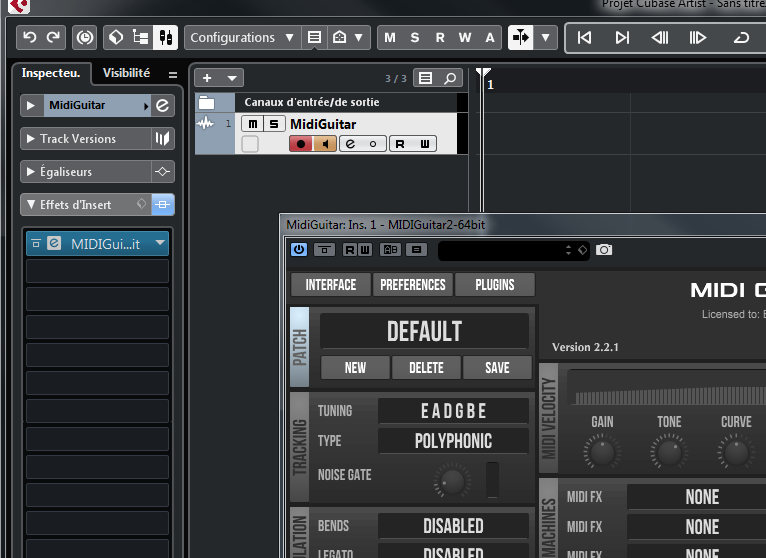Collapse the Effets d'Insert section

click(x=31, y=205)
